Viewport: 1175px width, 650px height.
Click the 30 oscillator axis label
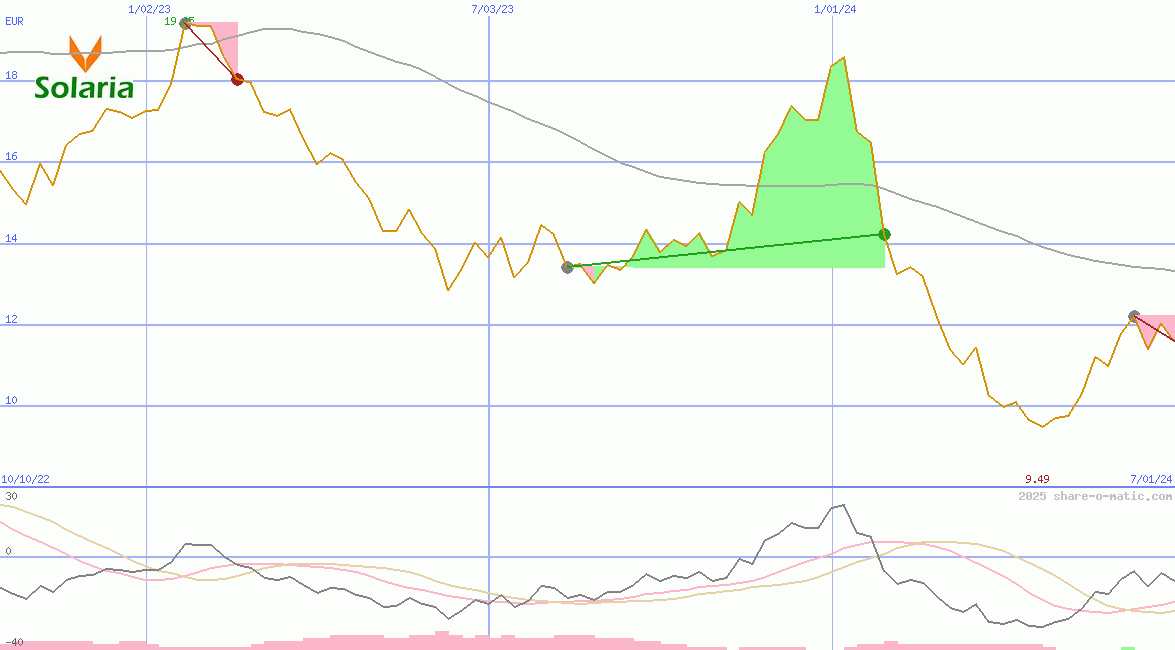pyautogui.click(x=11, y=496)
